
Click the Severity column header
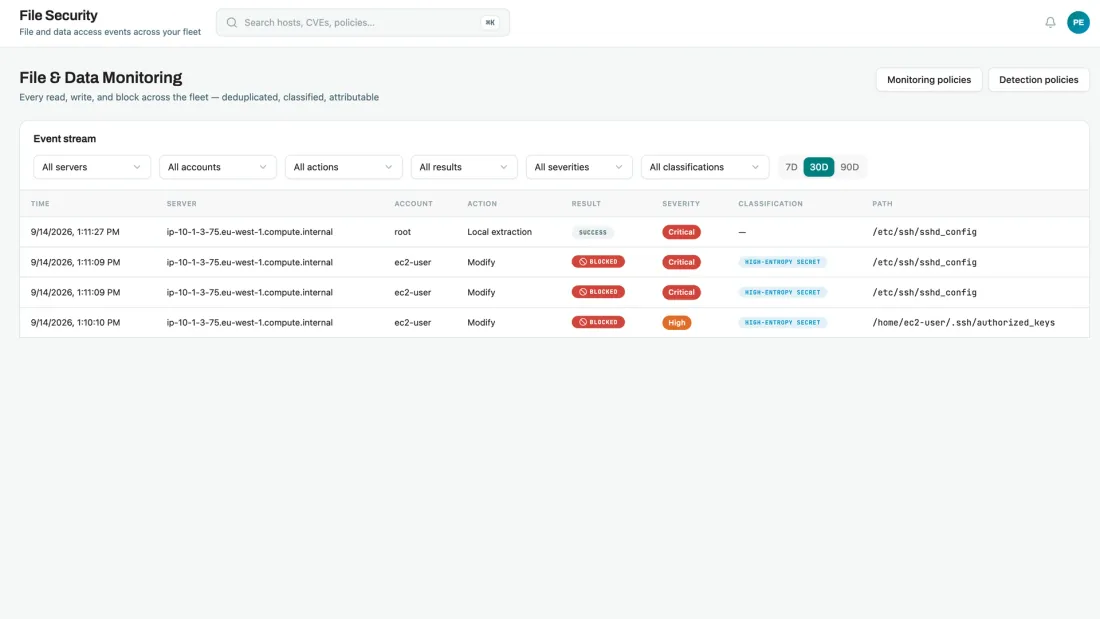pyautogui.click(x=681, y=204)
